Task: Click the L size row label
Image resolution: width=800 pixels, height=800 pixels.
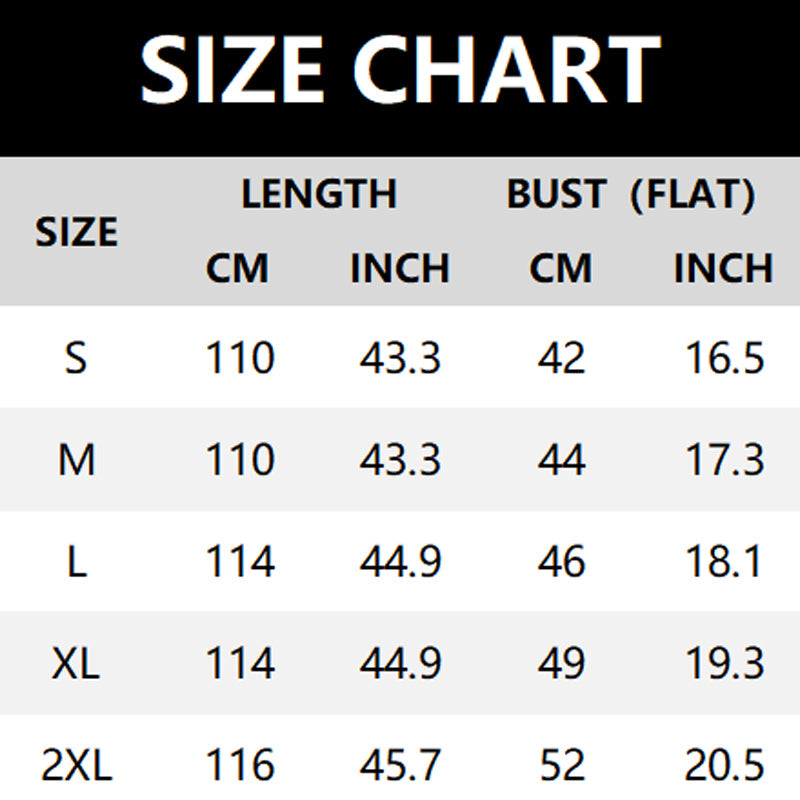Action: coord(76,562)
